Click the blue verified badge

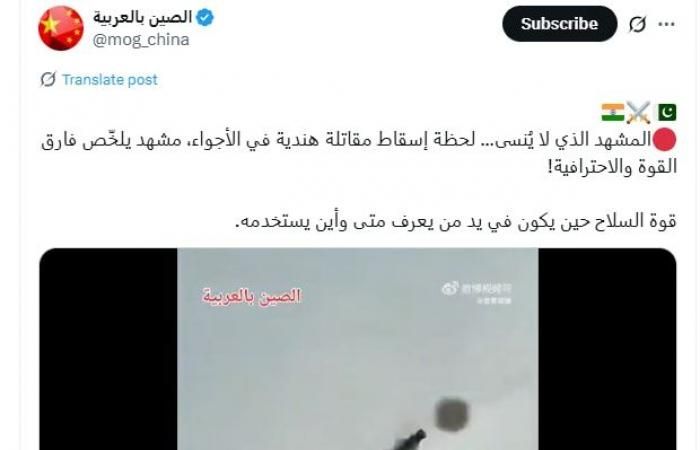tap(205, 18)
